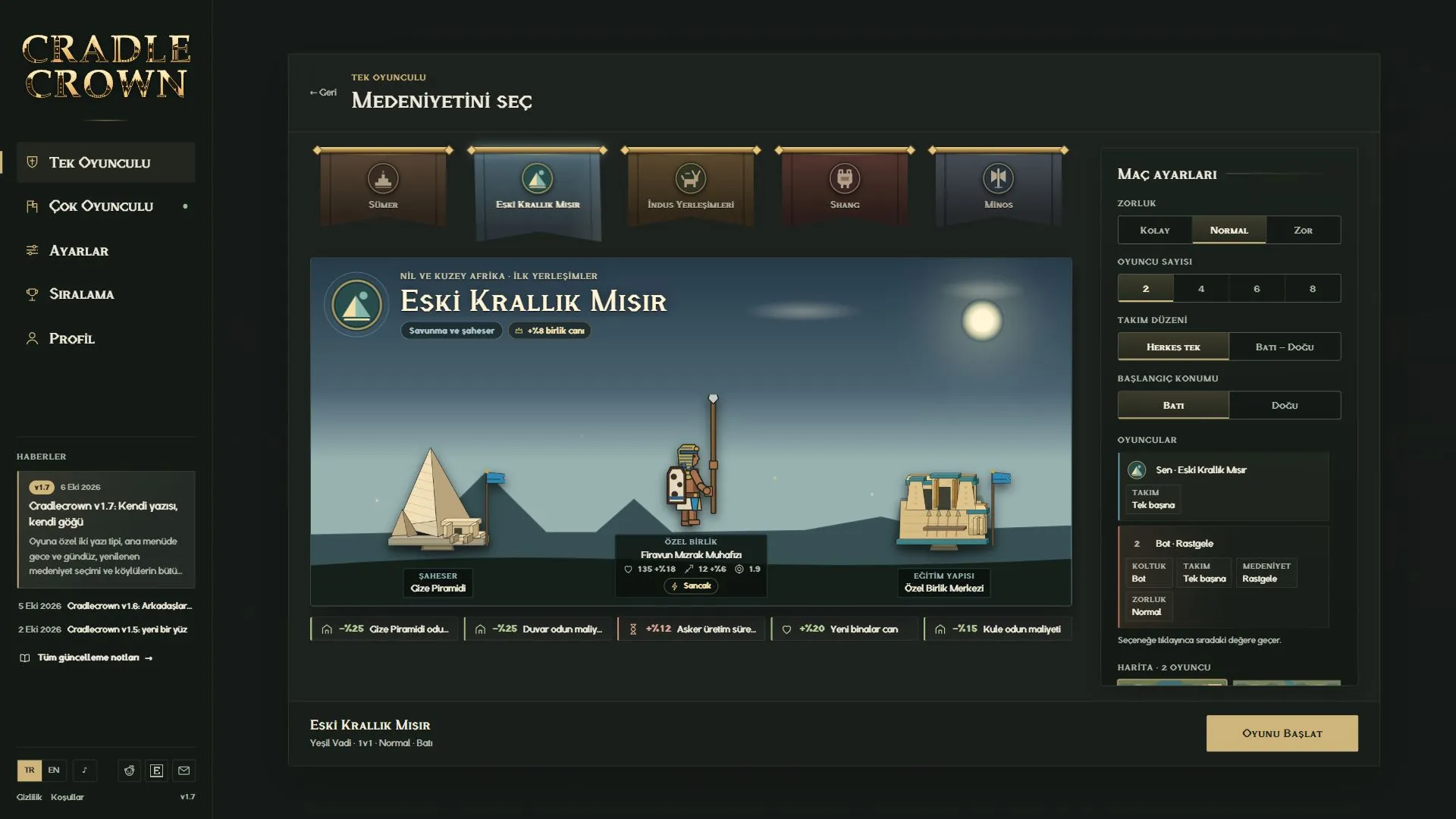The image size is (1456, 819).
Task: Open Tüm güncelleme notları link
Action: [86, 657]
